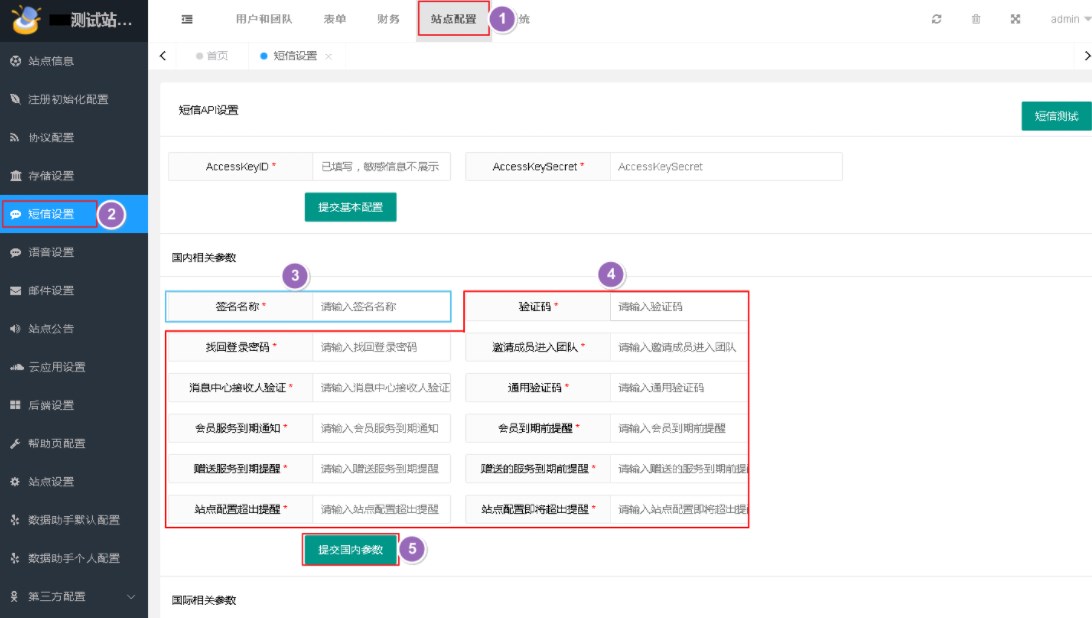
Task: Click the AccessKeySecret input field
Action: (725, 167)
